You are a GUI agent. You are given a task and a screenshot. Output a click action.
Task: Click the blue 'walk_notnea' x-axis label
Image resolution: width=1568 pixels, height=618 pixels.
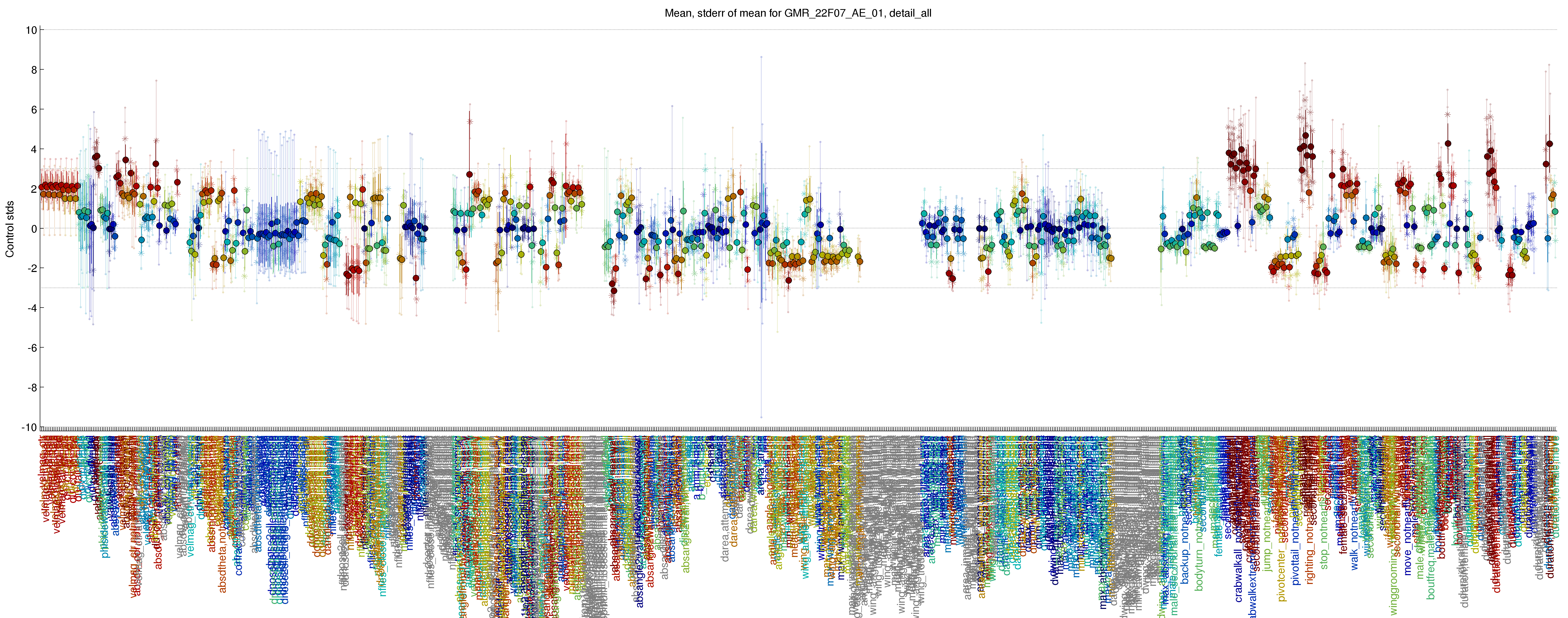1354,540
